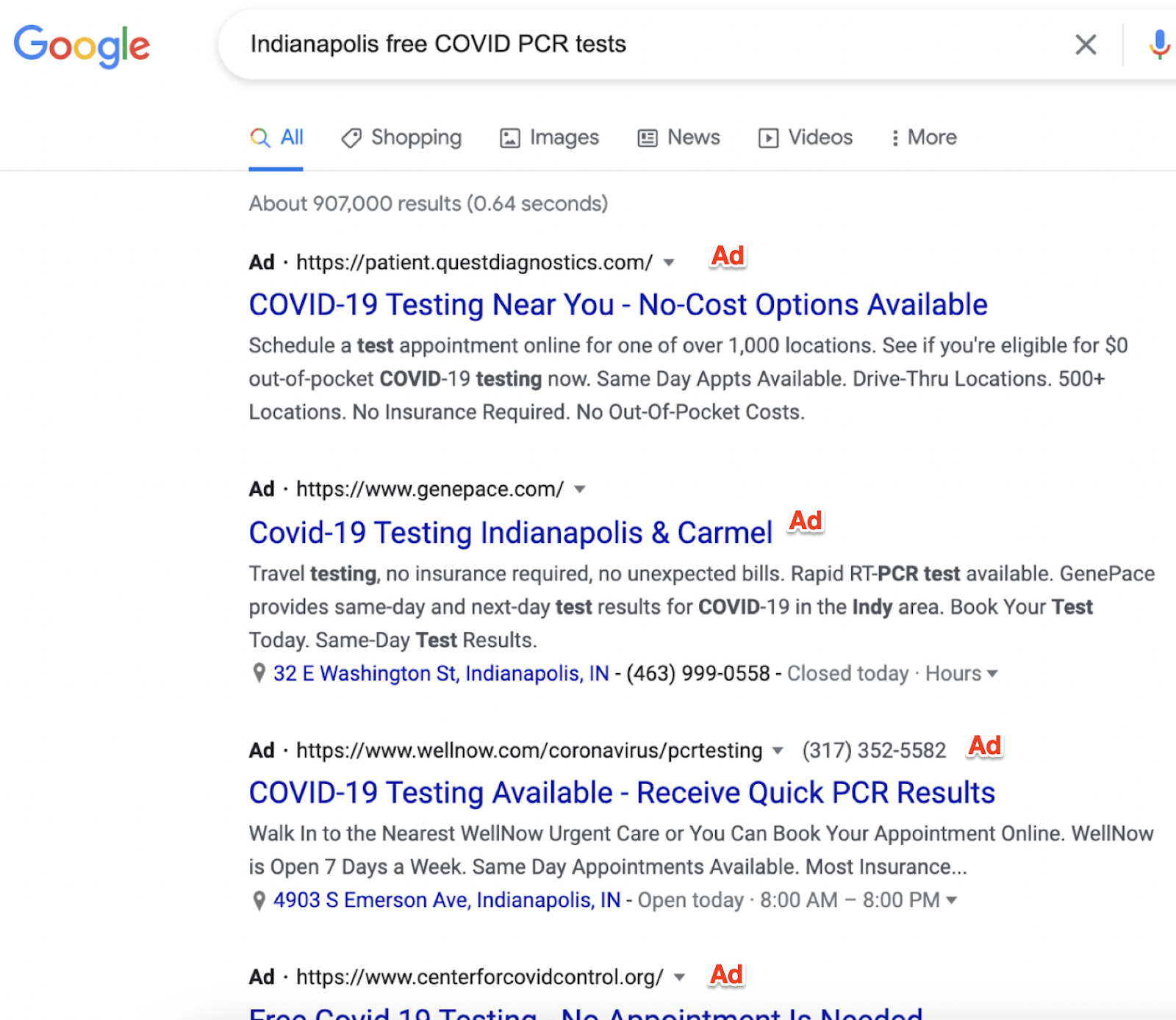
Task: Click the map pin beside 32 E Washington St
Action: click(259, 673)
